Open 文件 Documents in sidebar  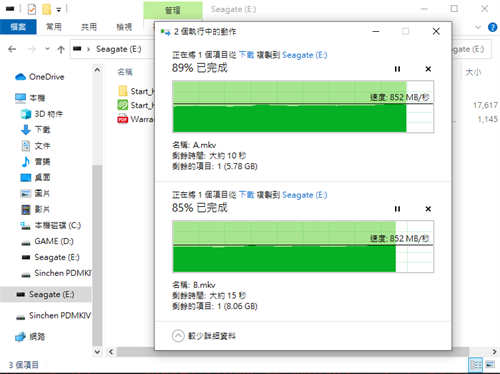click(x=35, y=146)
